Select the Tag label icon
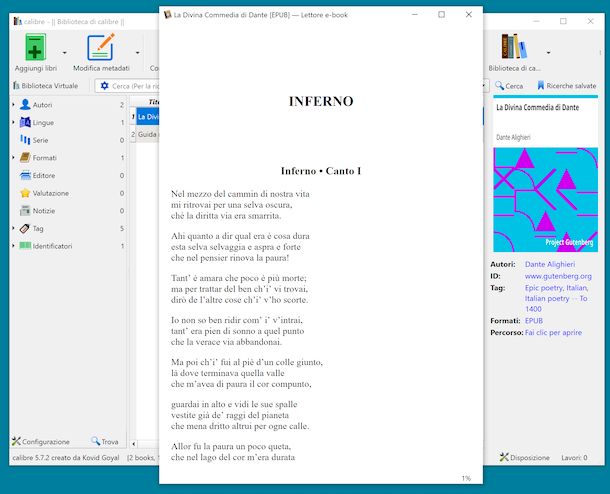 [25, 228]
